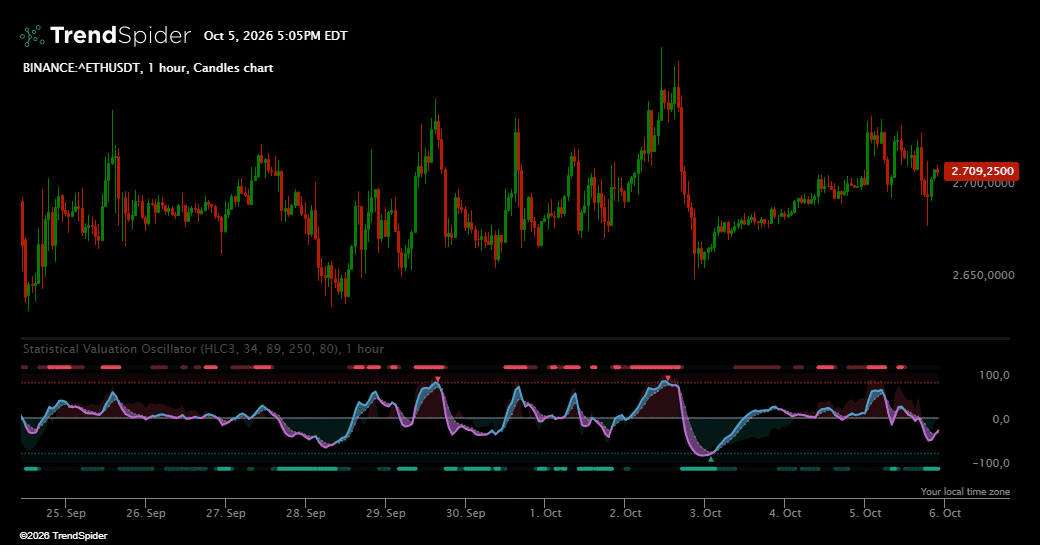Click the 5. Oct date label
Image resolution: width=1040 pixels, height=545 pixels.
(x=866, y=513)
